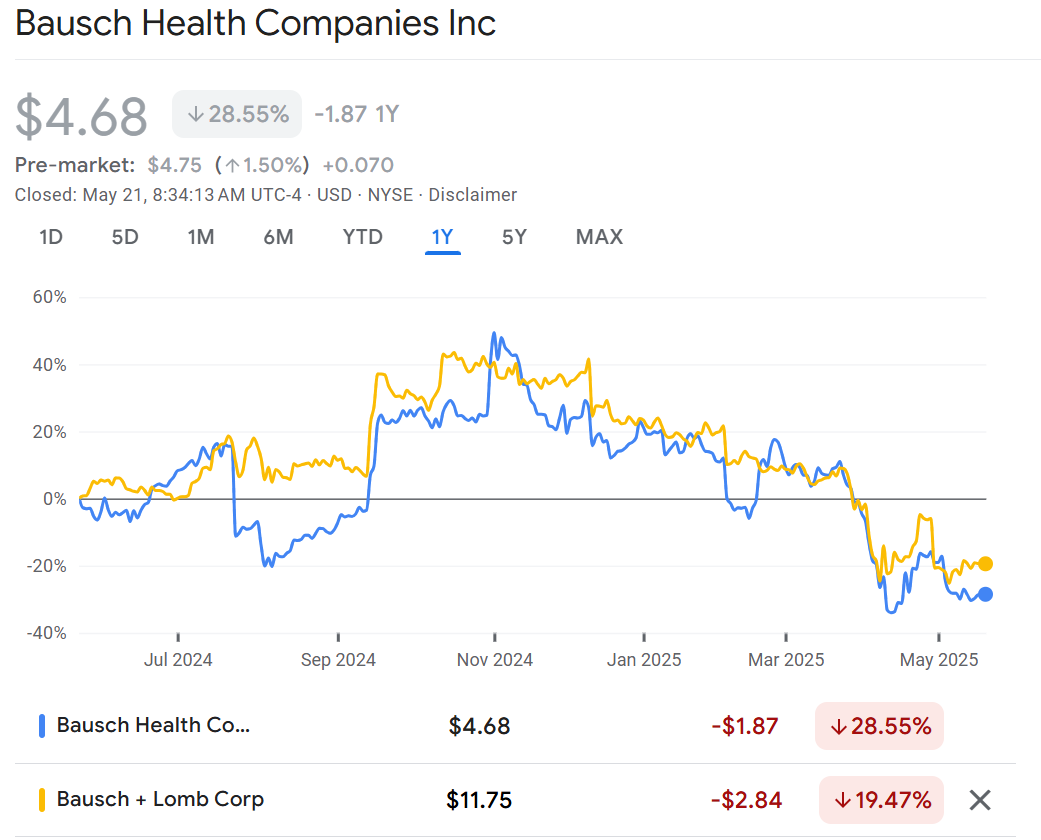Image resolution: width=1041 pixels, height=840 pixels.
Task: Remove Bausch + Lomb comparison with X
Action: (x=980, y=800)
